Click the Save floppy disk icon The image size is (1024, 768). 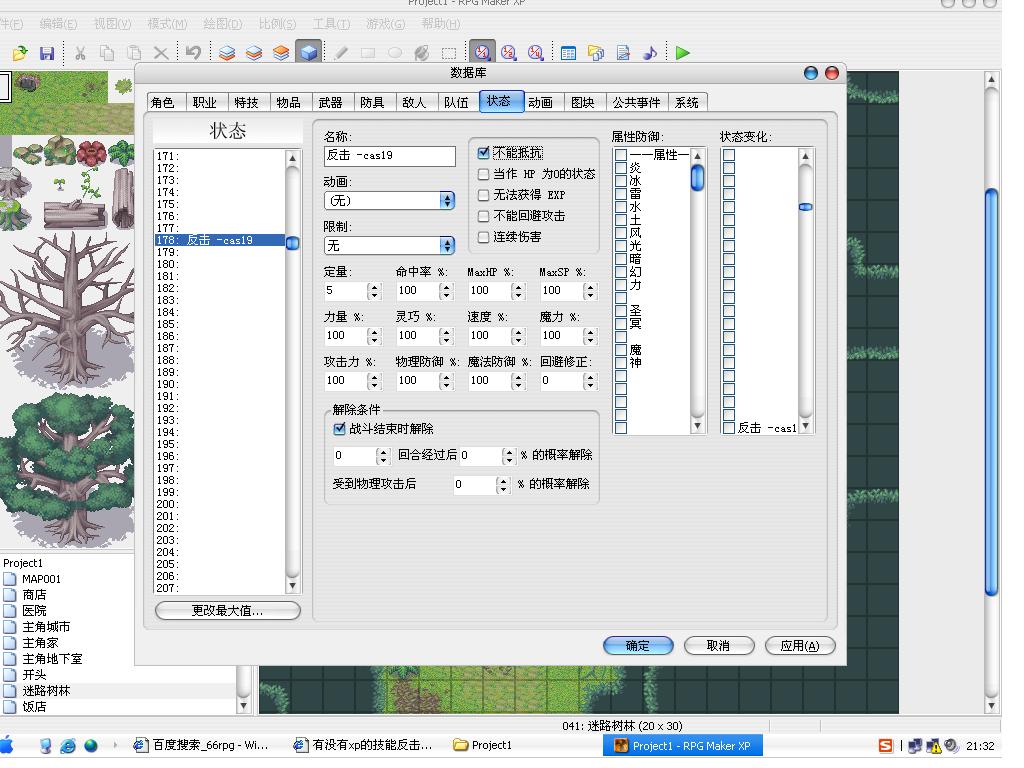[47, 53]
